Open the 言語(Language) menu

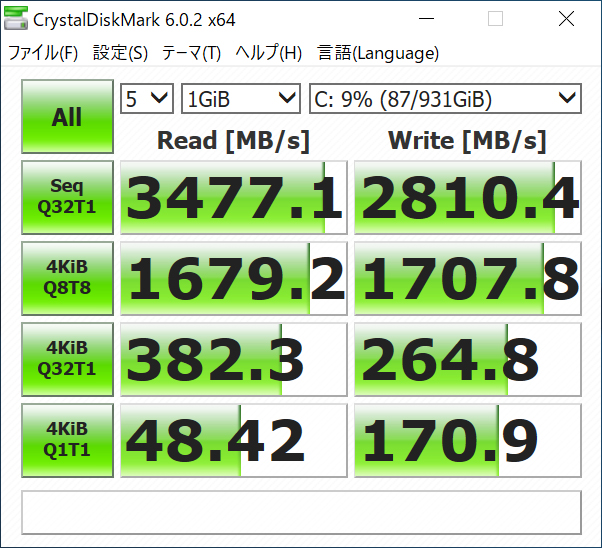(x=378, y=53)
